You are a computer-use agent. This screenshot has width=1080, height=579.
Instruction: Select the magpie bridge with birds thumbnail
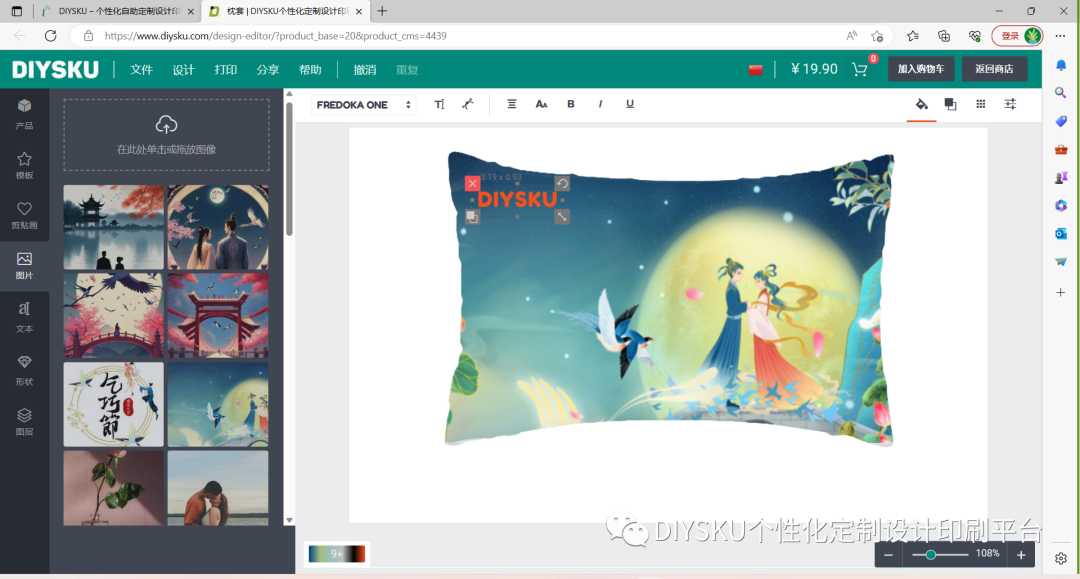pos(114,315)
